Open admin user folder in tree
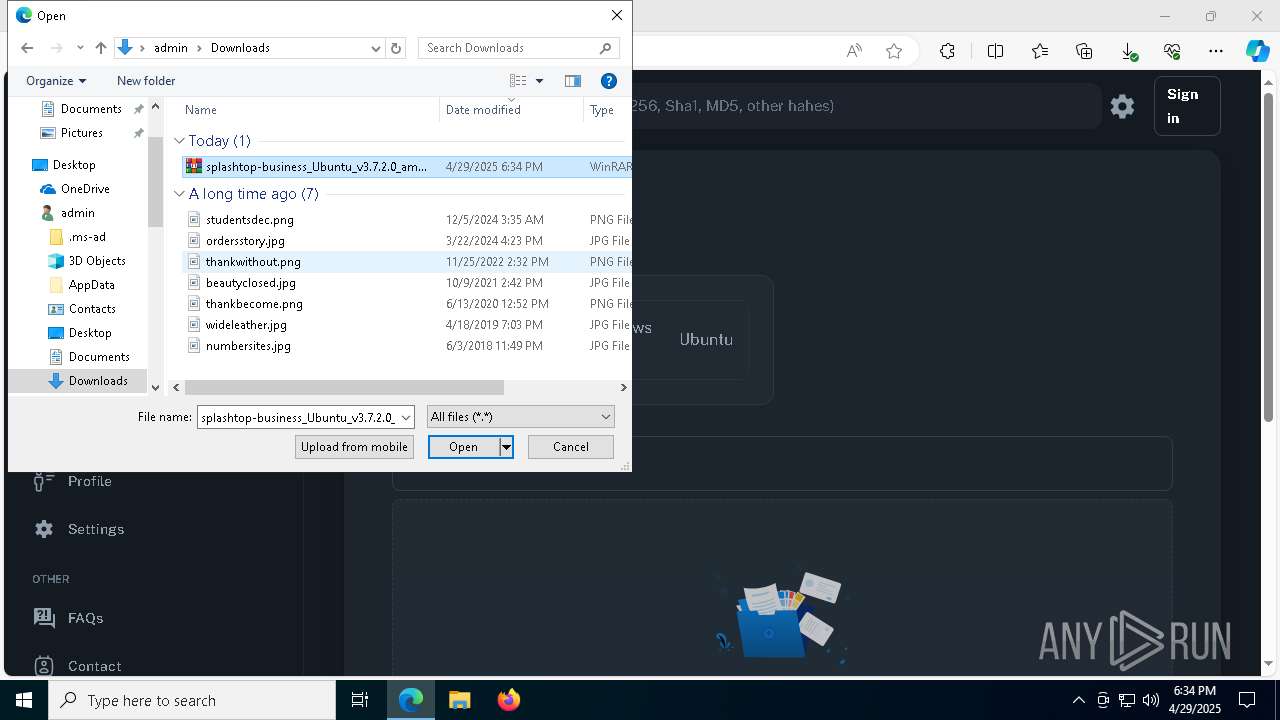The height and width of the screenshot is (720, 1280). 77,213
